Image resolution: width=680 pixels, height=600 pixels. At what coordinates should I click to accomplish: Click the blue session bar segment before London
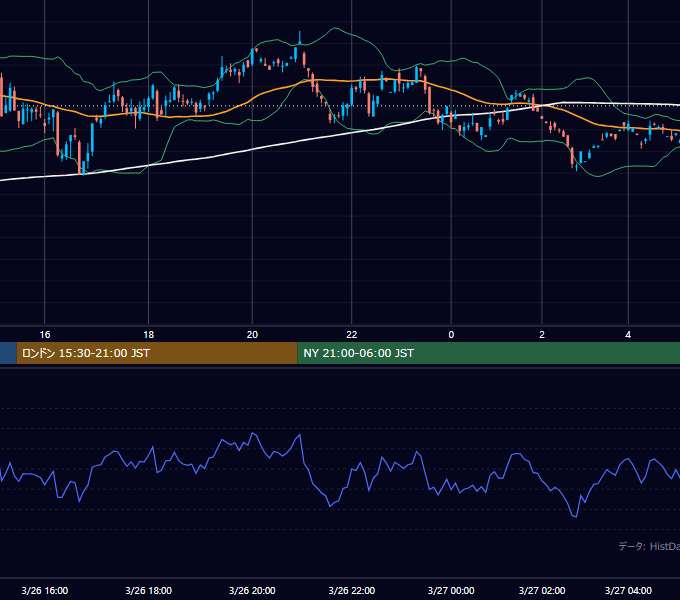point(8,353)
